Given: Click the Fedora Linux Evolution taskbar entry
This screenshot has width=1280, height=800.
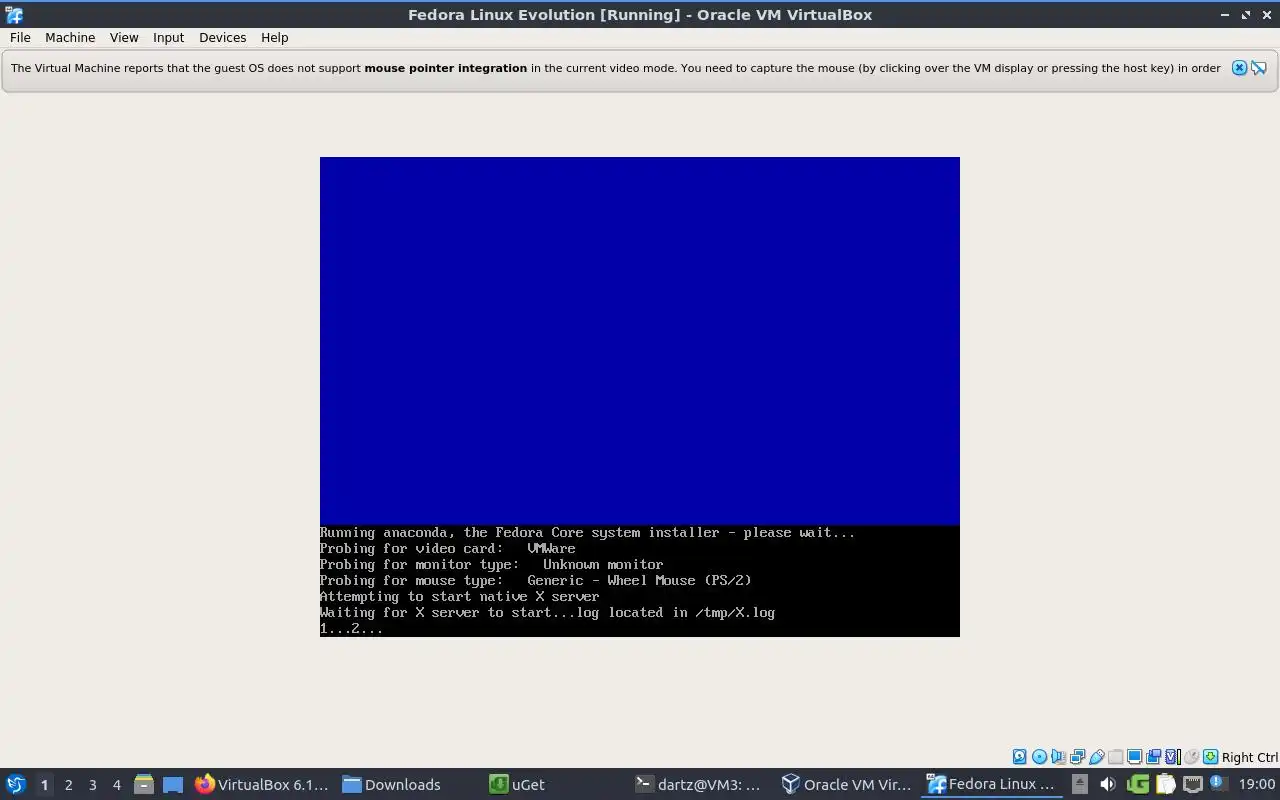Looking at the screenshot, I should [990, 784].
